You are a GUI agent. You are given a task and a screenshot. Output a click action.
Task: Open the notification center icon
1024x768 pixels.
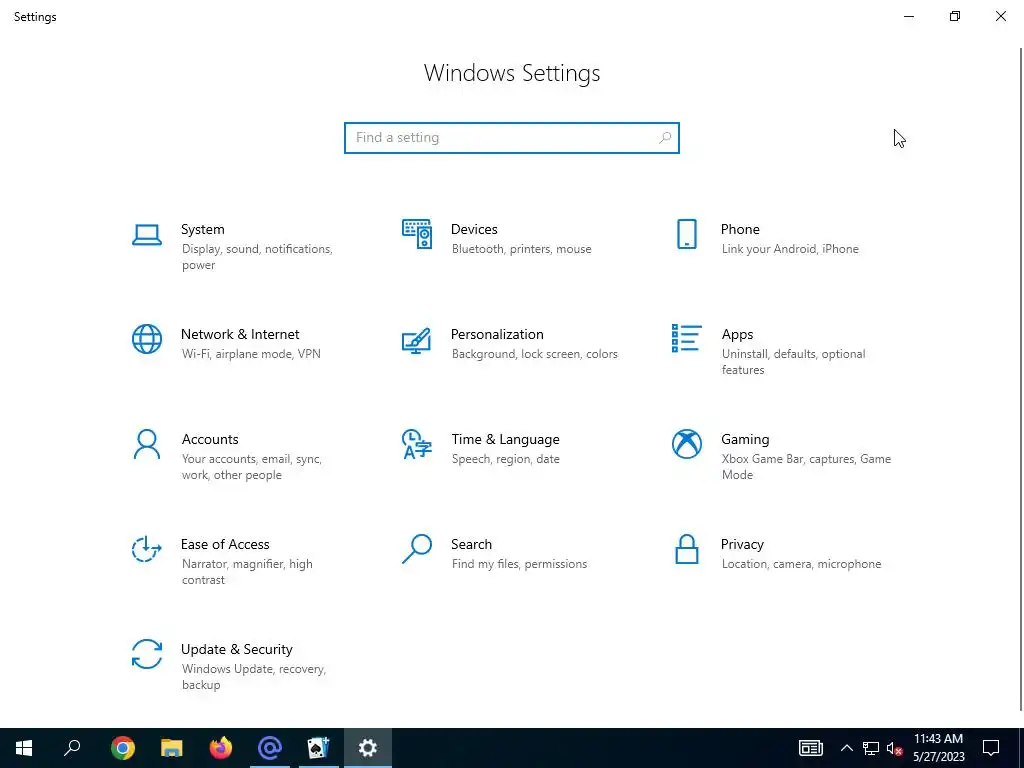(991, 748)
